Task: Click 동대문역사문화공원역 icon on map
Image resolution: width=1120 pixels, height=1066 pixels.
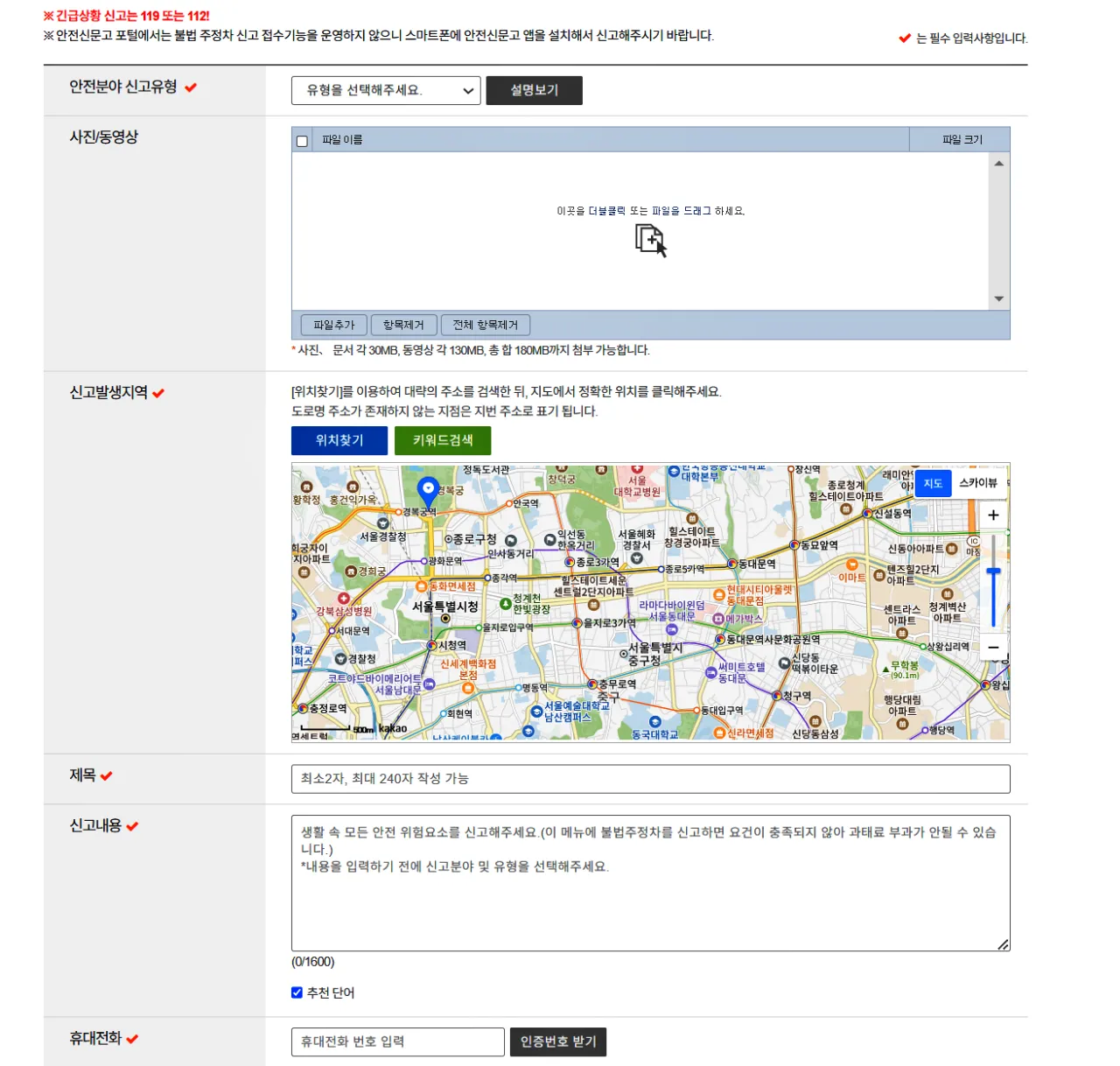Action: click(720, 640)
